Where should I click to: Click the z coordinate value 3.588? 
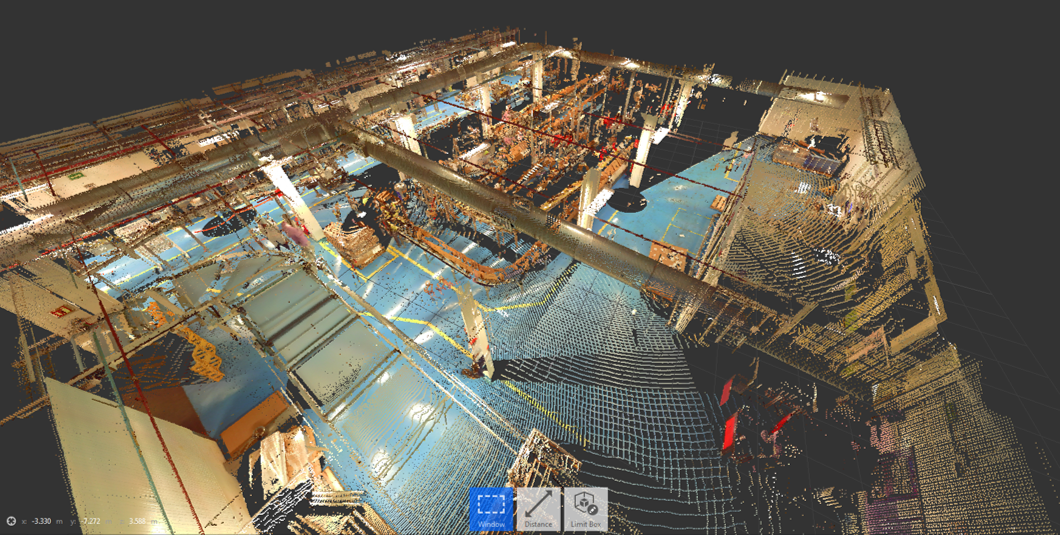pos(138,521)
